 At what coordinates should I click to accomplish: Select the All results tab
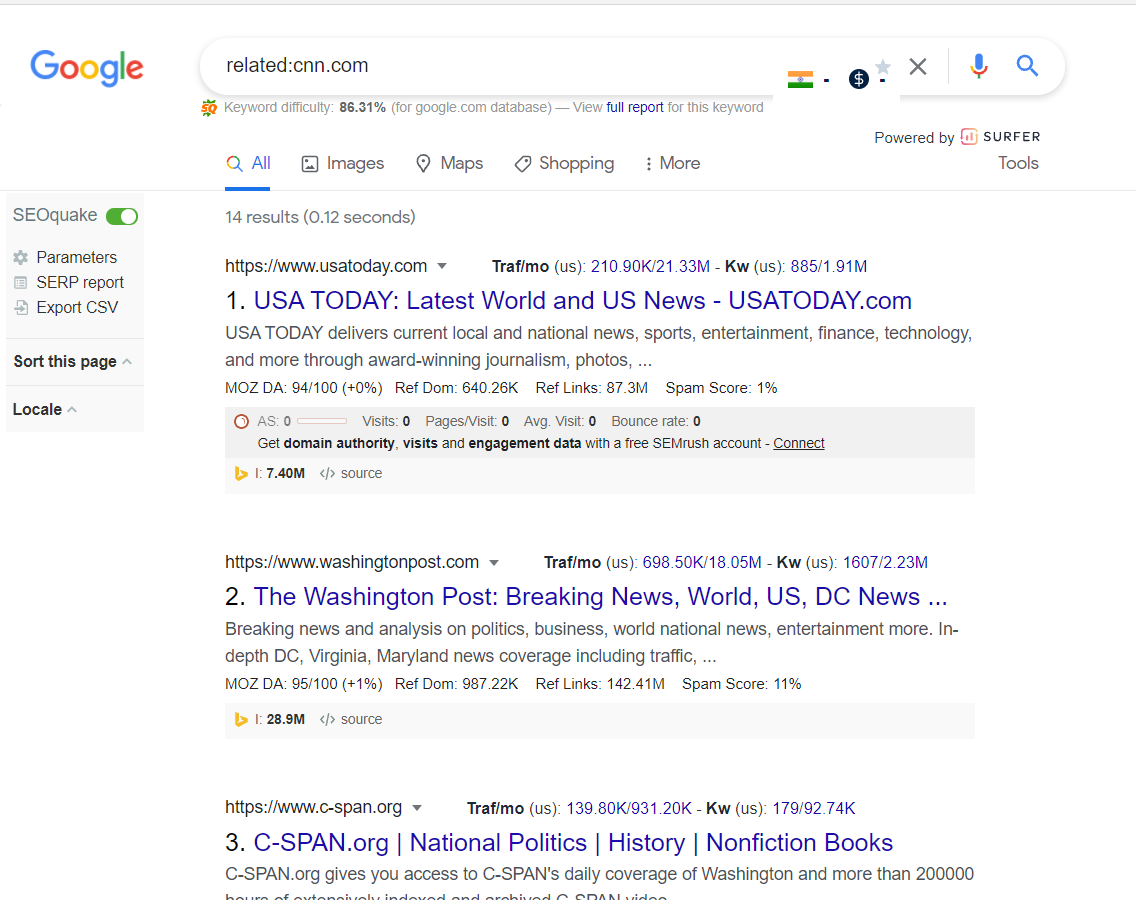tap(248, 164)
